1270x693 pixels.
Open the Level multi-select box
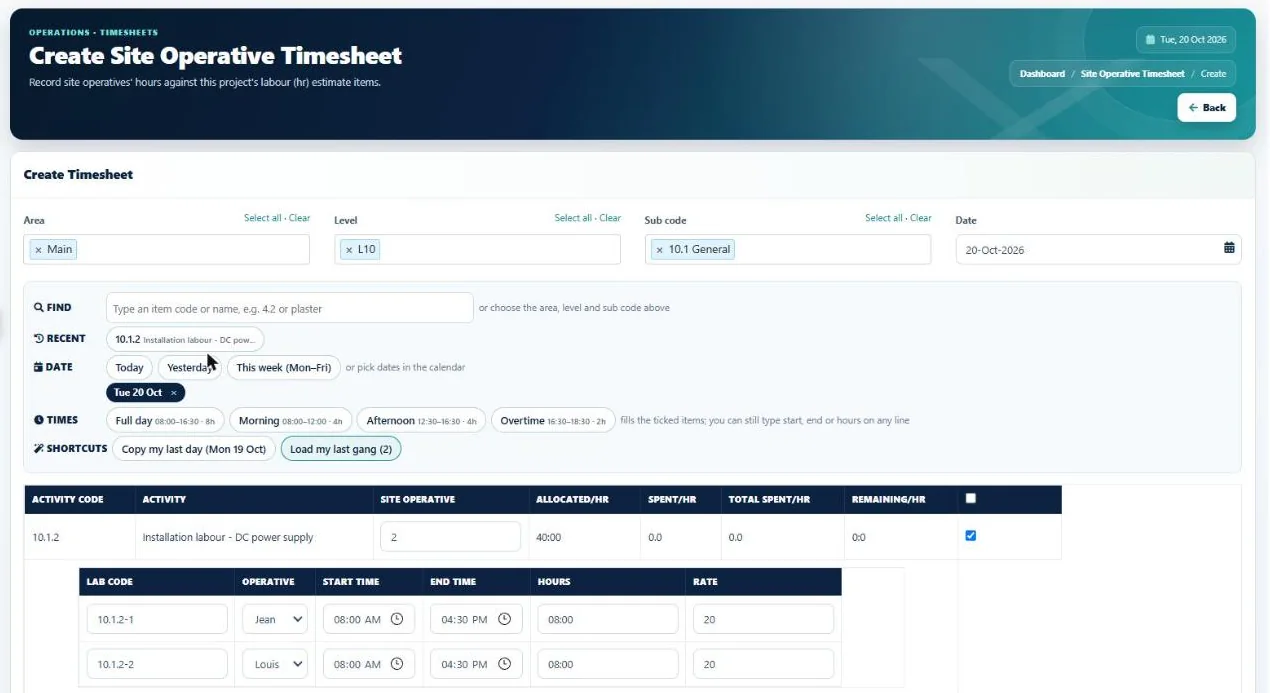point(477,249)
